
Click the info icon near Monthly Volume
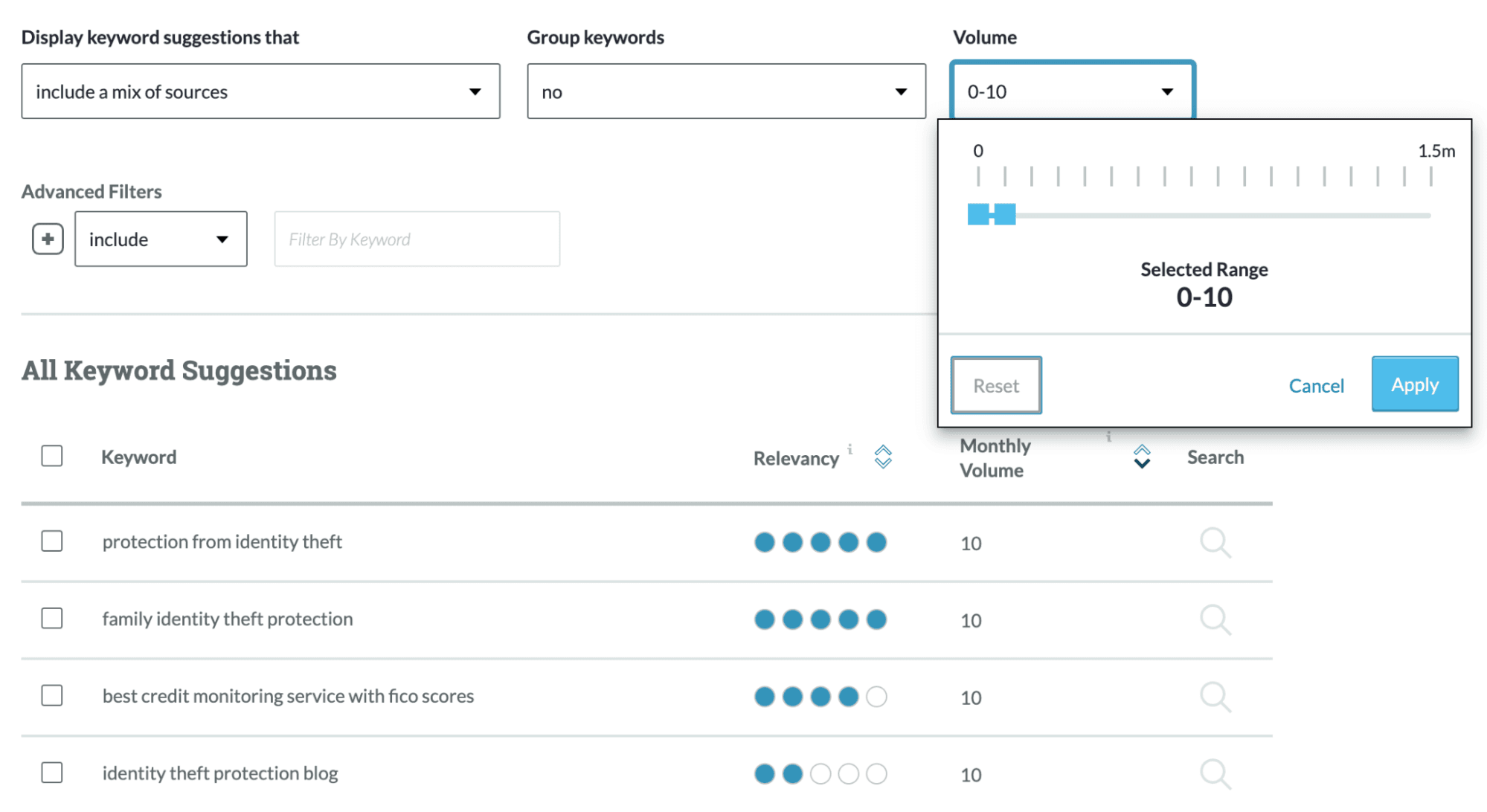1108,437
